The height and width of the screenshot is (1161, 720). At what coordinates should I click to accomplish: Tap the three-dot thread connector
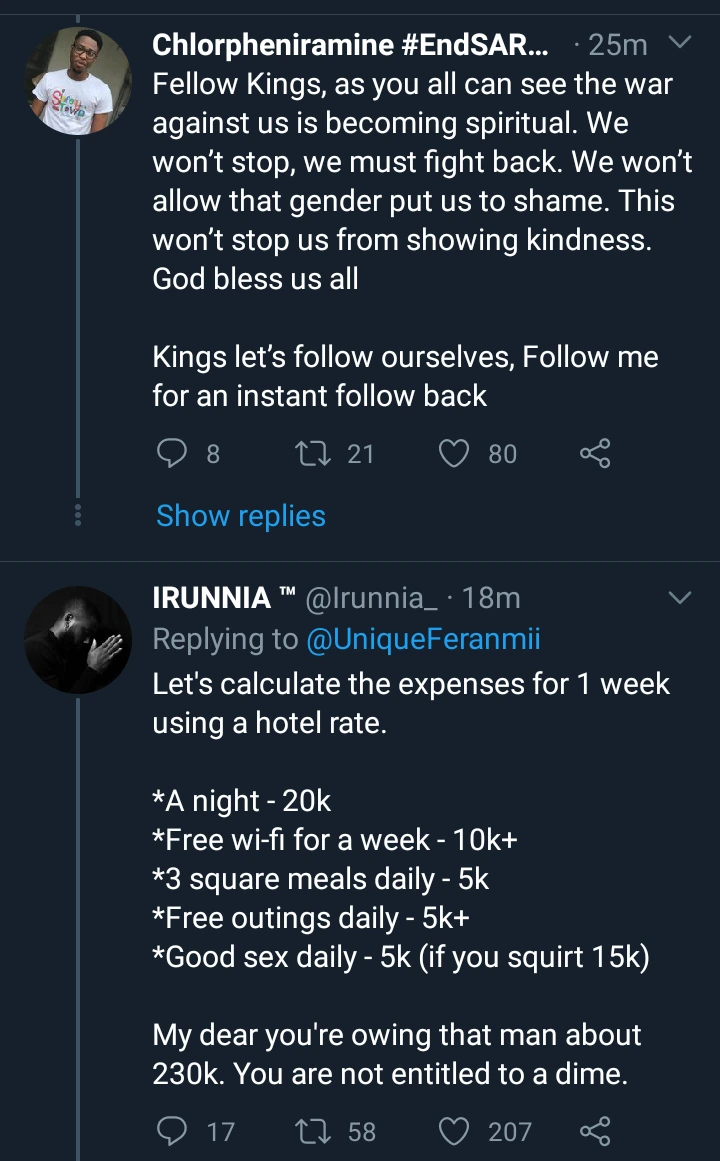79,516
